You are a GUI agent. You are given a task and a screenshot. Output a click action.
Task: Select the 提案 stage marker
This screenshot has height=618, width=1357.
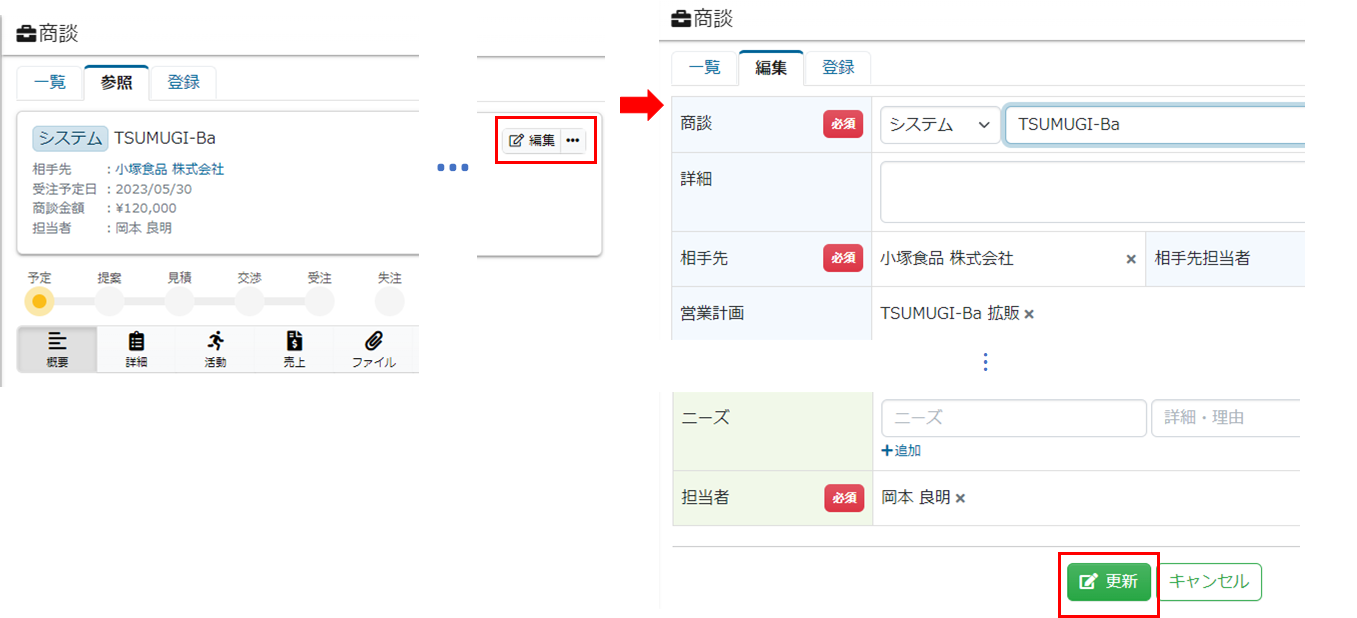tap(109, 301)
